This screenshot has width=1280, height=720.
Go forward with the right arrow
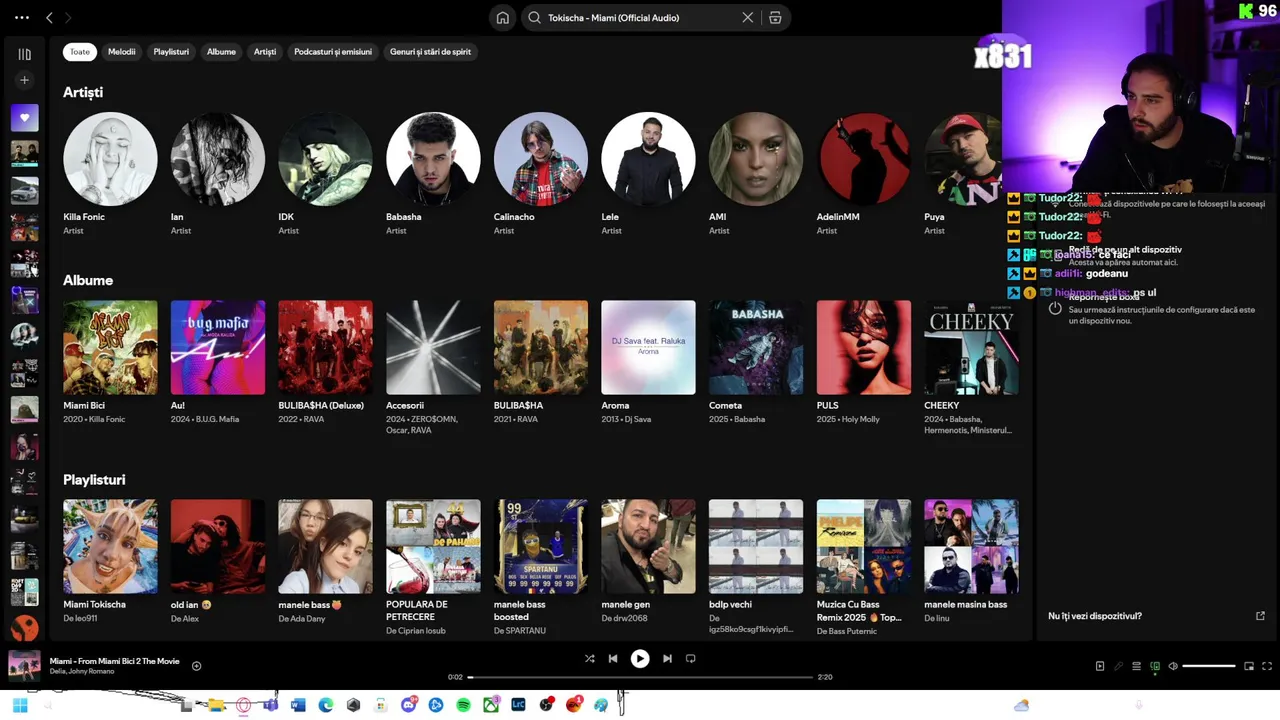(x=68, y=18)
